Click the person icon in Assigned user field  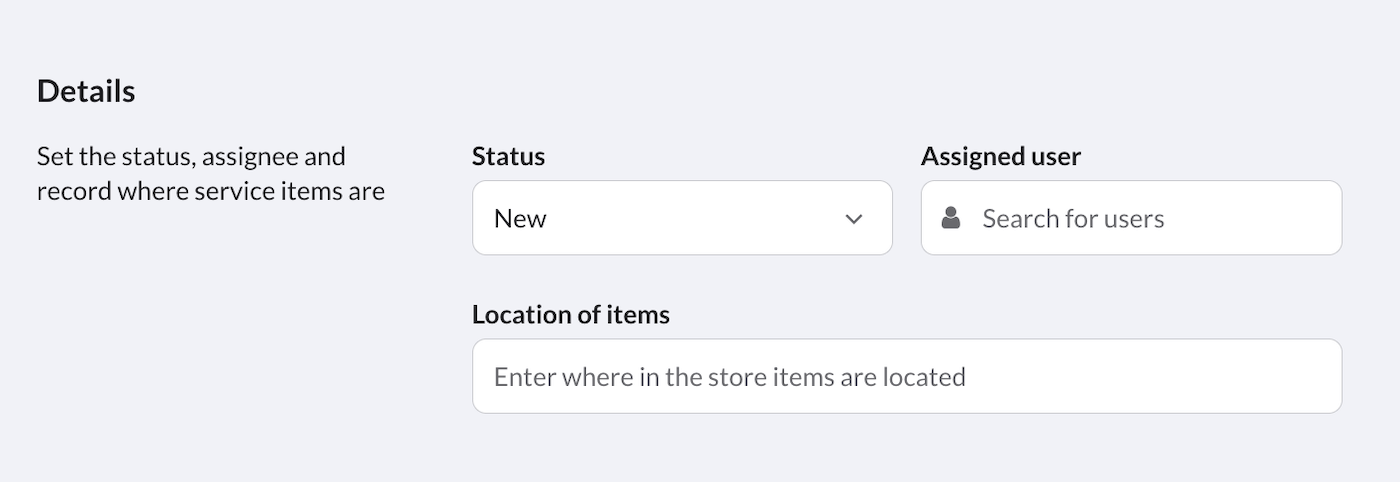[x=951, y=218]
